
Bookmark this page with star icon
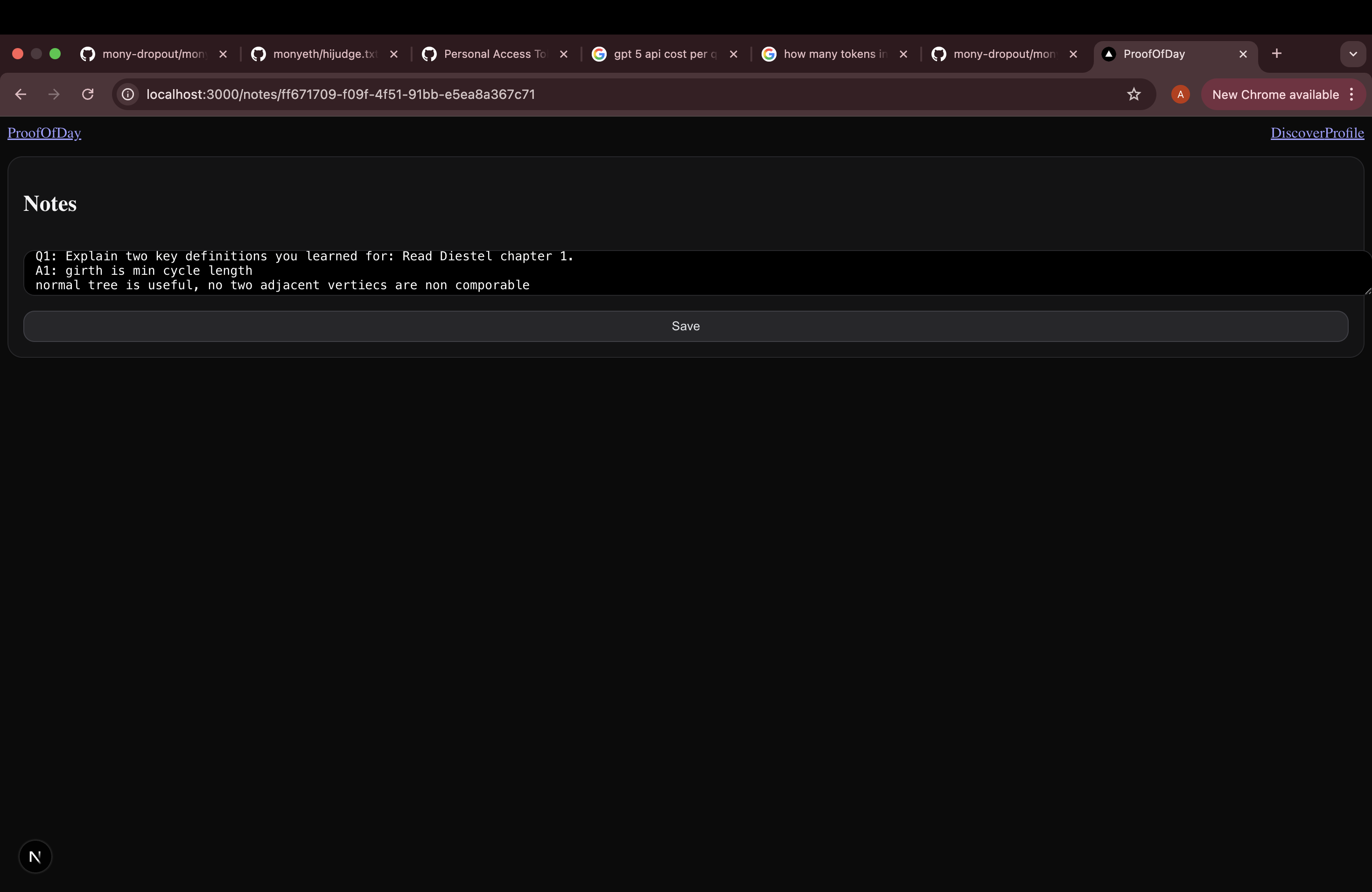[x=1134, y=95]
